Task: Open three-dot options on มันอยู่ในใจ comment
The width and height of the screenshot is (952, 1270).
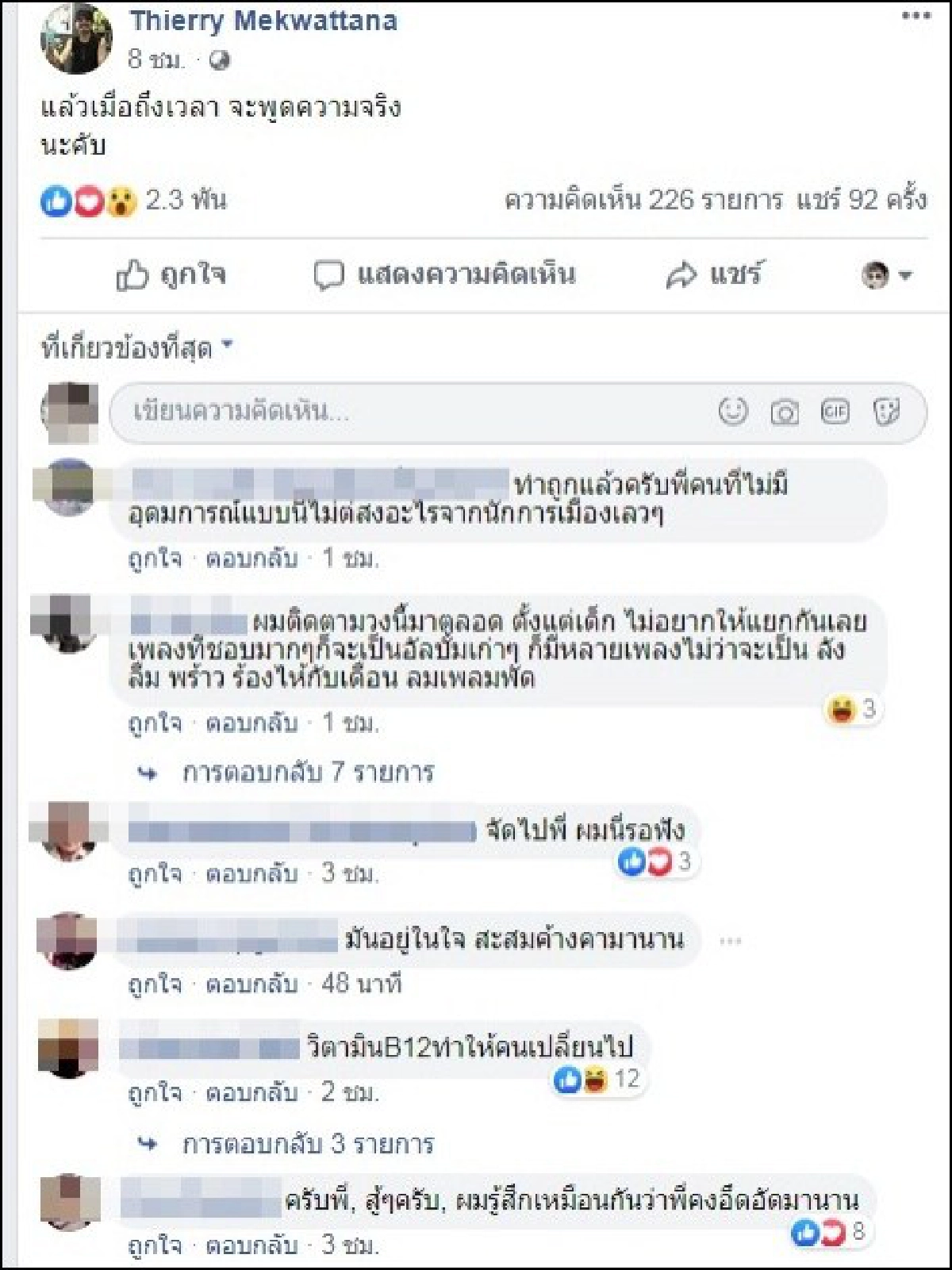Action: click(731, 941)
